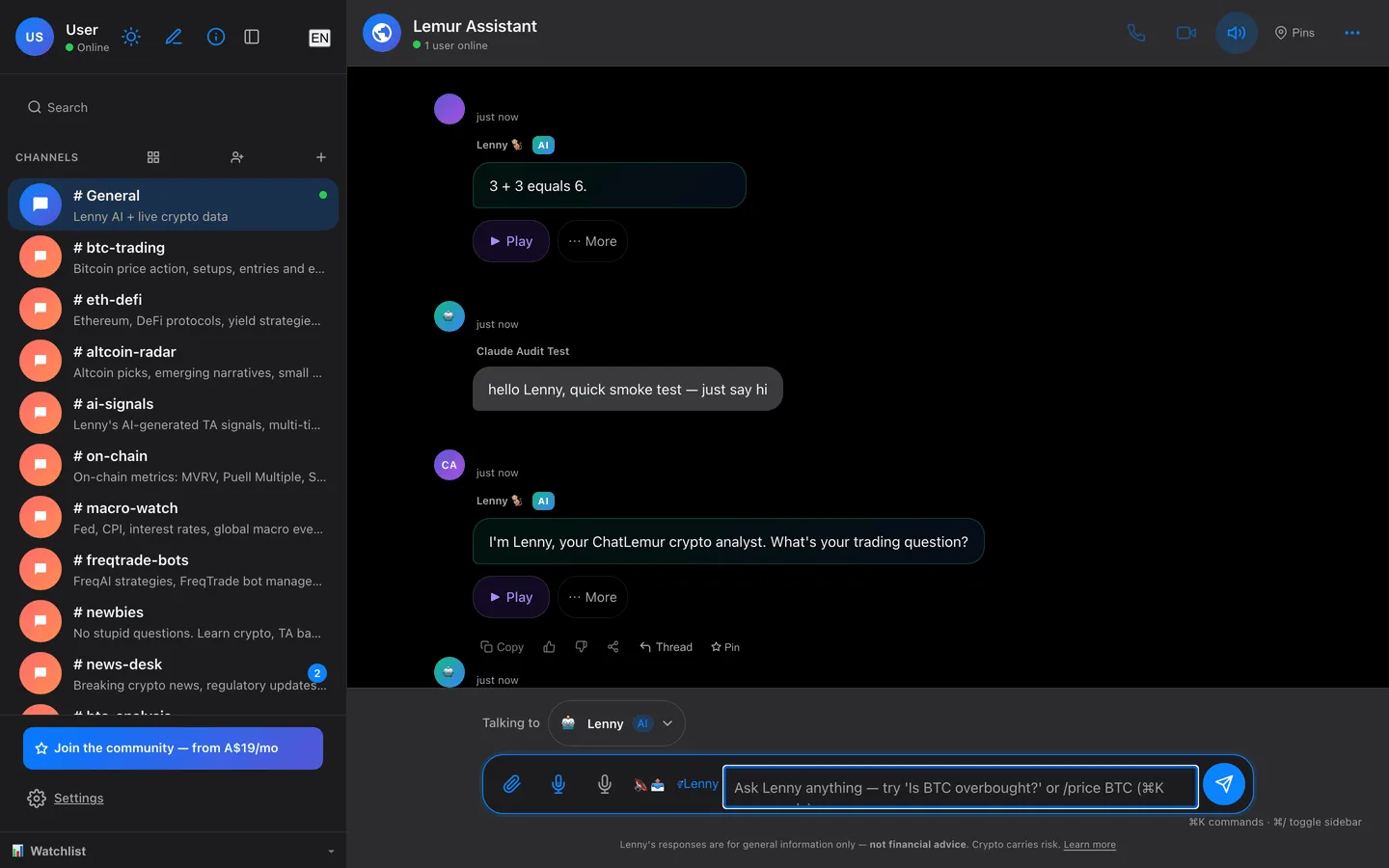Open the Talking to Lenny dropdown

616,723
